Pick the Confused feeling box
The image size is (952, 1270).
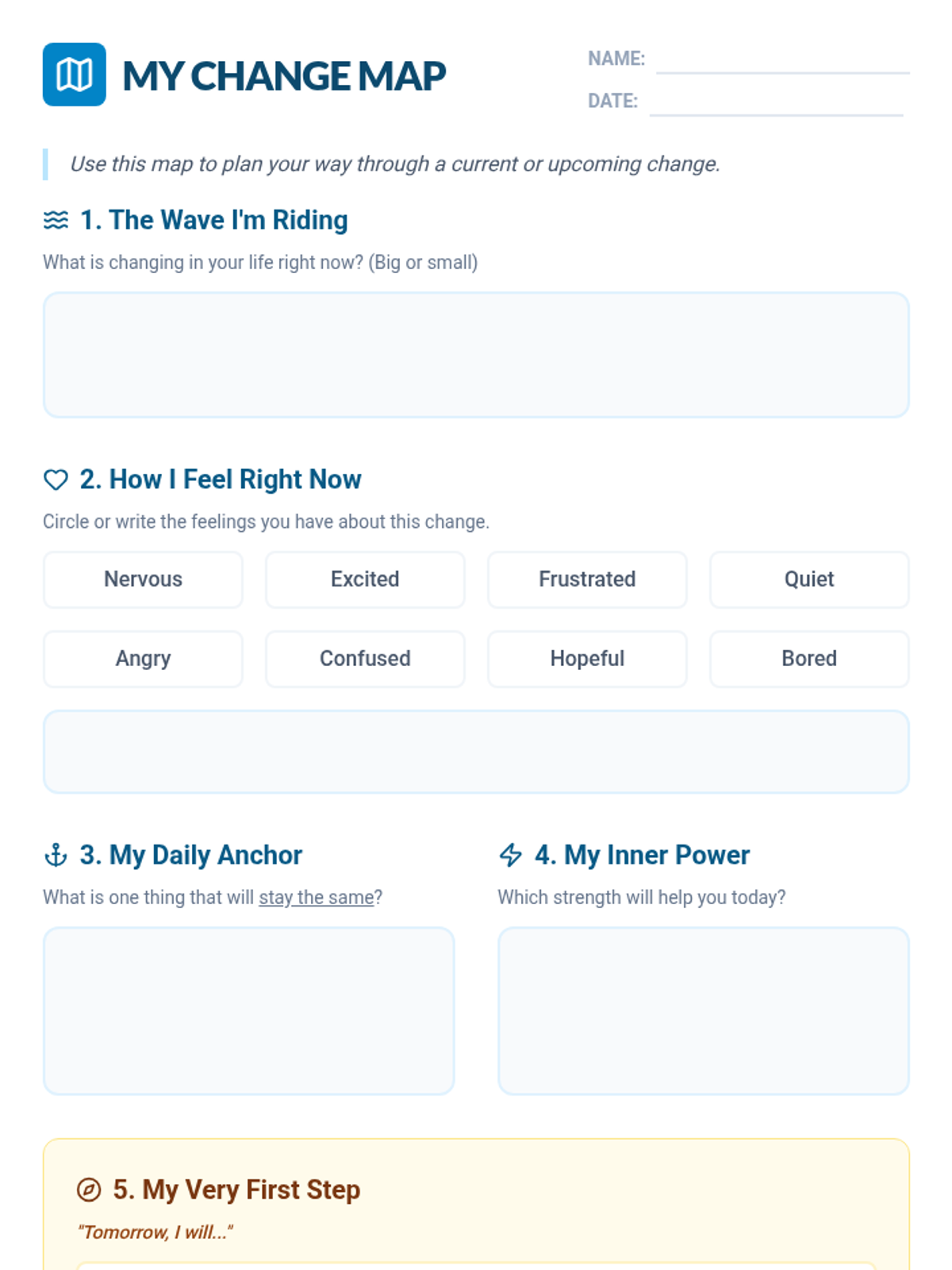pyautogui.click(x=365, y=659)
